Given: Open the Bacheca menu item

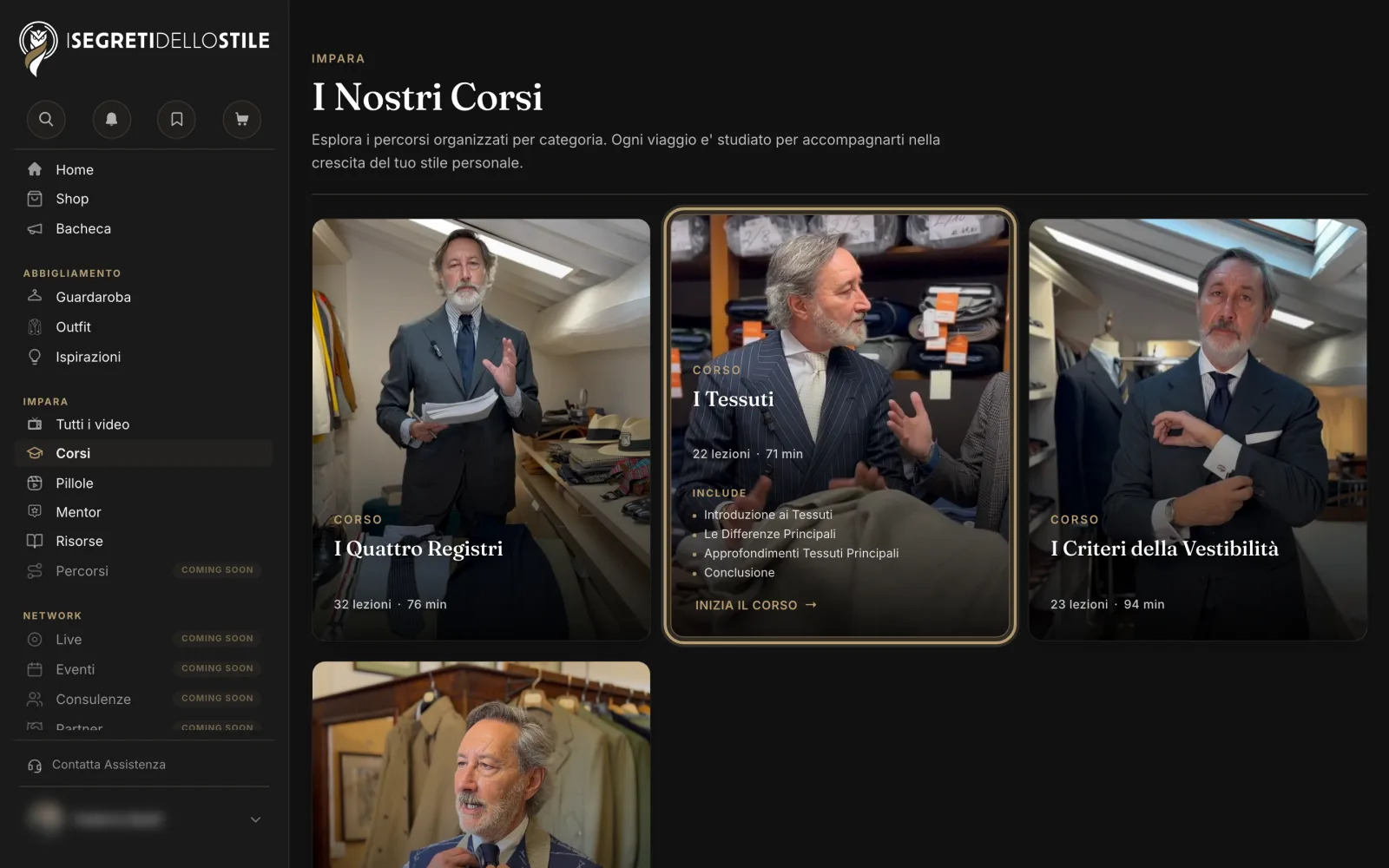Looking at the screenshot, I should coord(143,228).
